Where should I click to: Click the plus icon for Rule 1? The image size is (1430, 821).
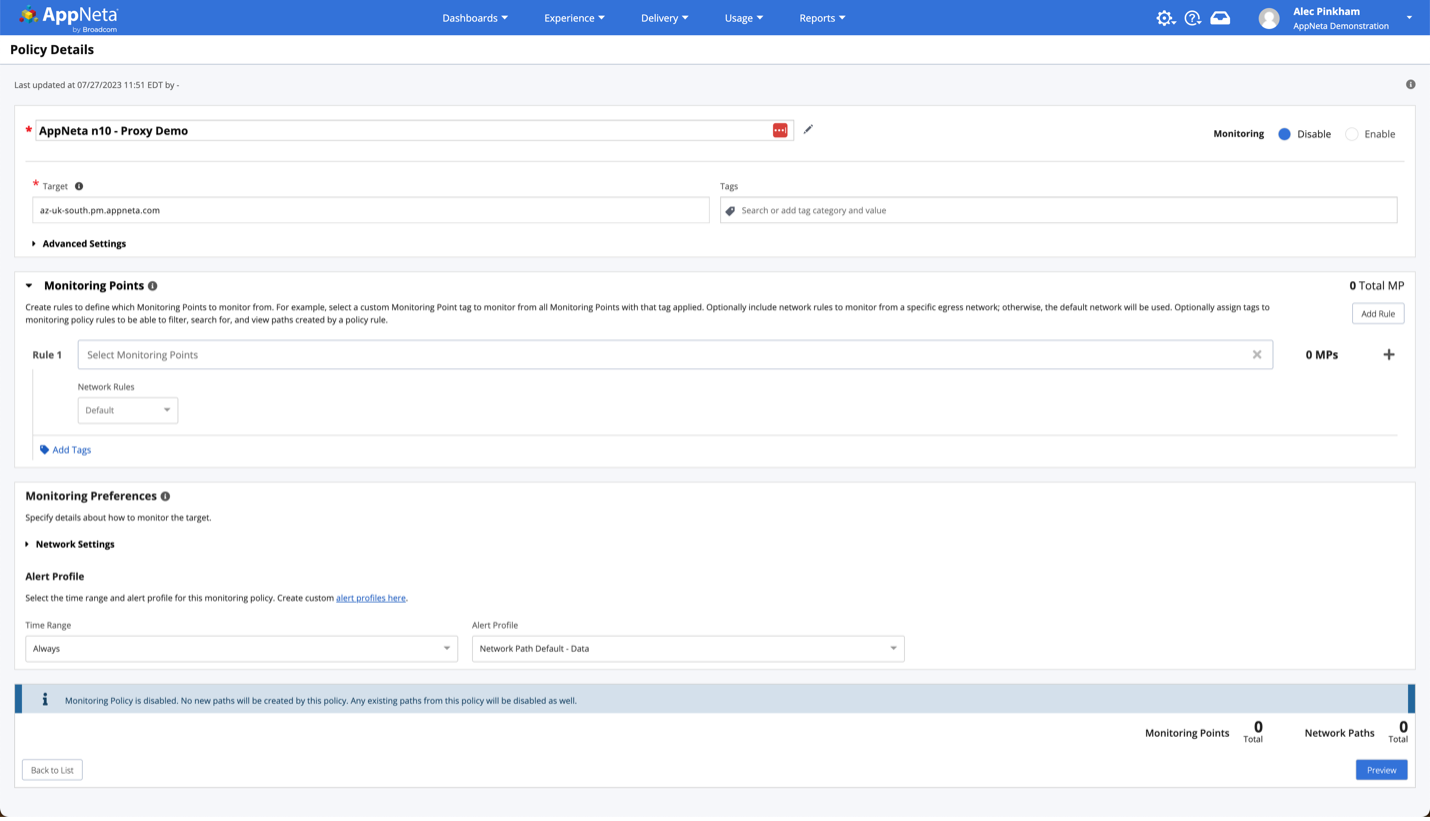click(x=1388, y=355)
